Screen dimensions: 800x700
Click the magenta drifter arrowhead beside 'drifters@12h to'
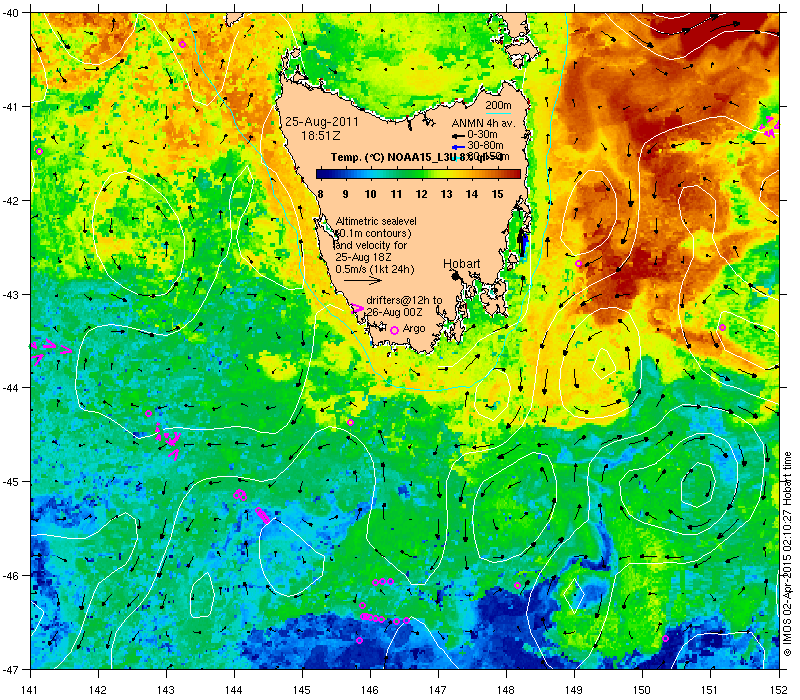358,308
